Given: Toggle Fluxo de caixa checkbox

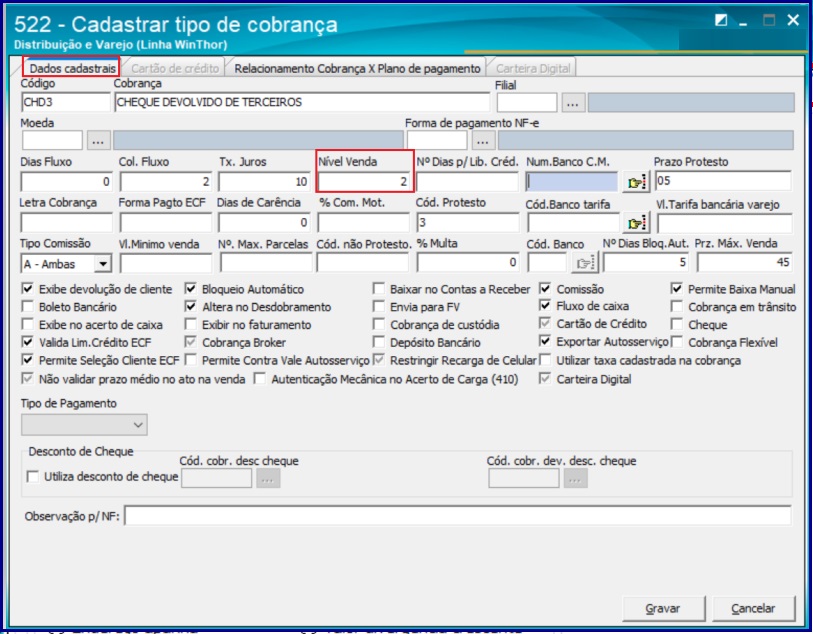Looking at the screenshot, I should pyautogui.click(x=545, y=306).
